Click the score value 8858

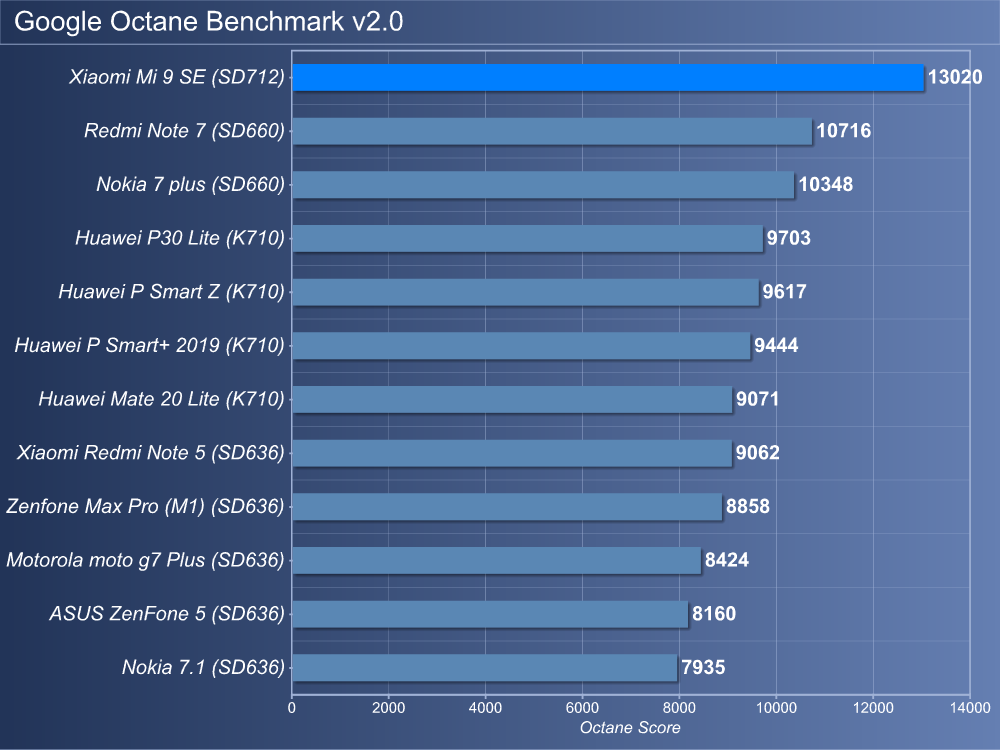[x=747, y=506]
